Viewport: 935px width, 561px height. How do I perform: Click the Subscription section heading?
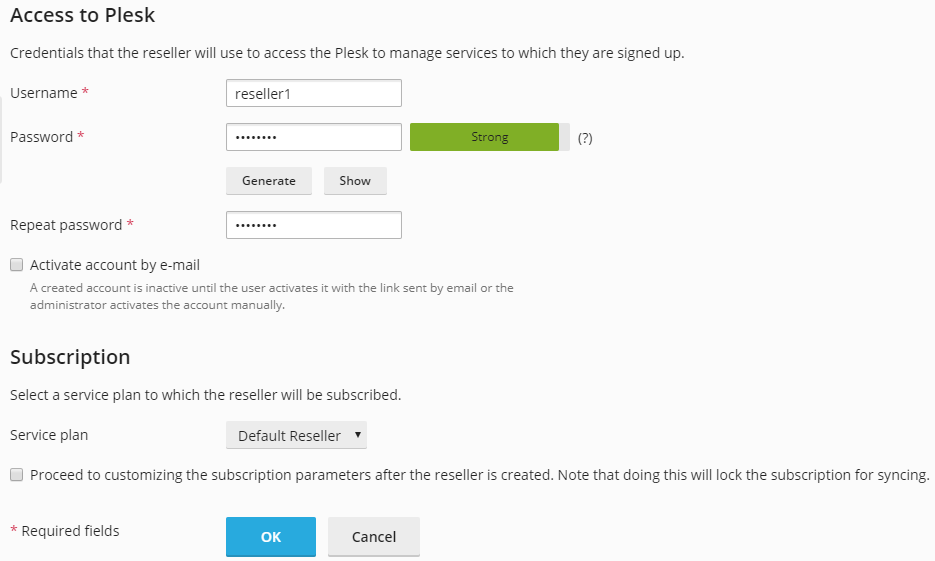70,357
